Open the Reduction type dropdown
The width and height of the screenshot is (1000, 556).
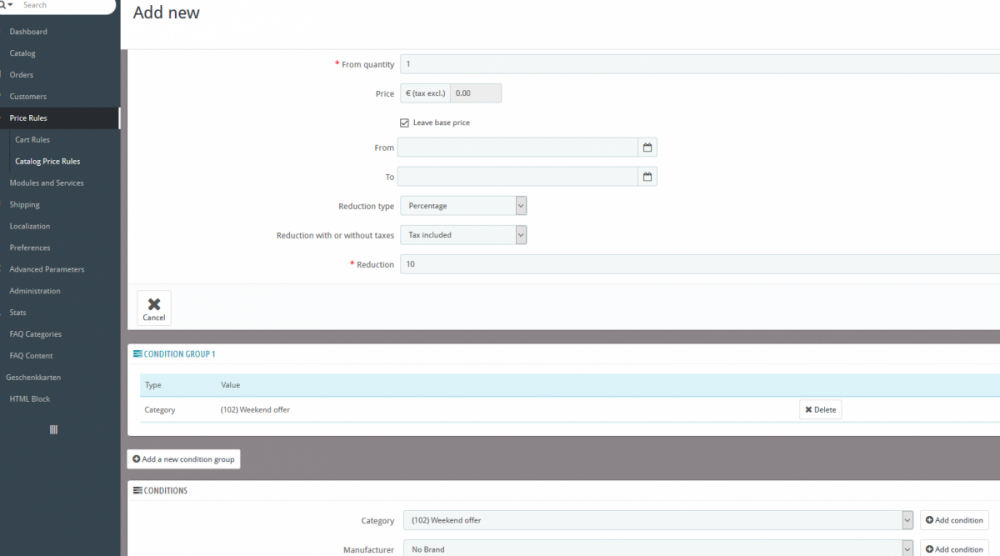(x=463, y=206)
